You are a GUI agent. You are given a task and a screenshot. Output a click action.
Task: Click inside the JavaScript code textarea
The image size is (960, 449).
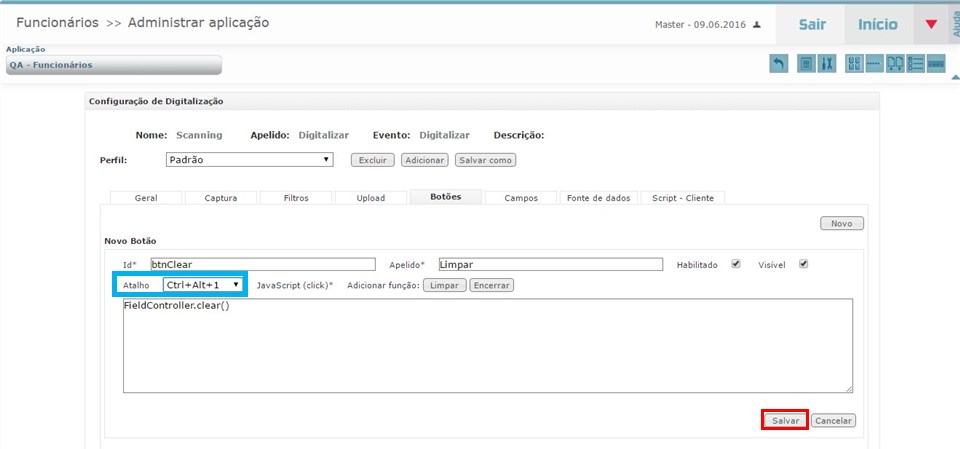(x=488, y=345)
